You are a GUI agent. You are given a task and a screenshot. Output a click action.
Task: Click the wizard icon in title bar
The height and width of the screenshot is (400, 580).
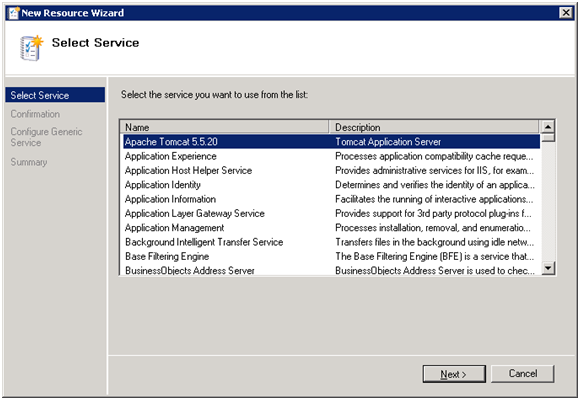[13, 13]
